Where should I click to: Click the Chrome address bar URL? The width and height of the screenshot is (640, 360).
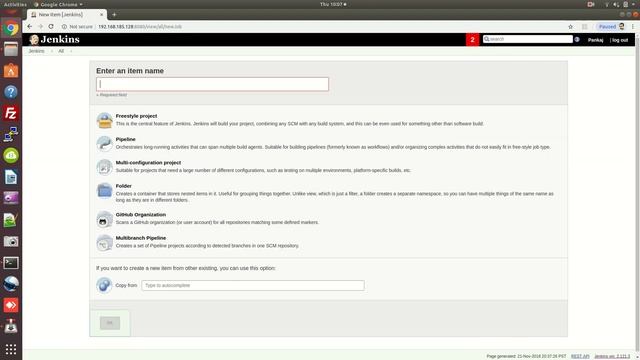point(140,27)
